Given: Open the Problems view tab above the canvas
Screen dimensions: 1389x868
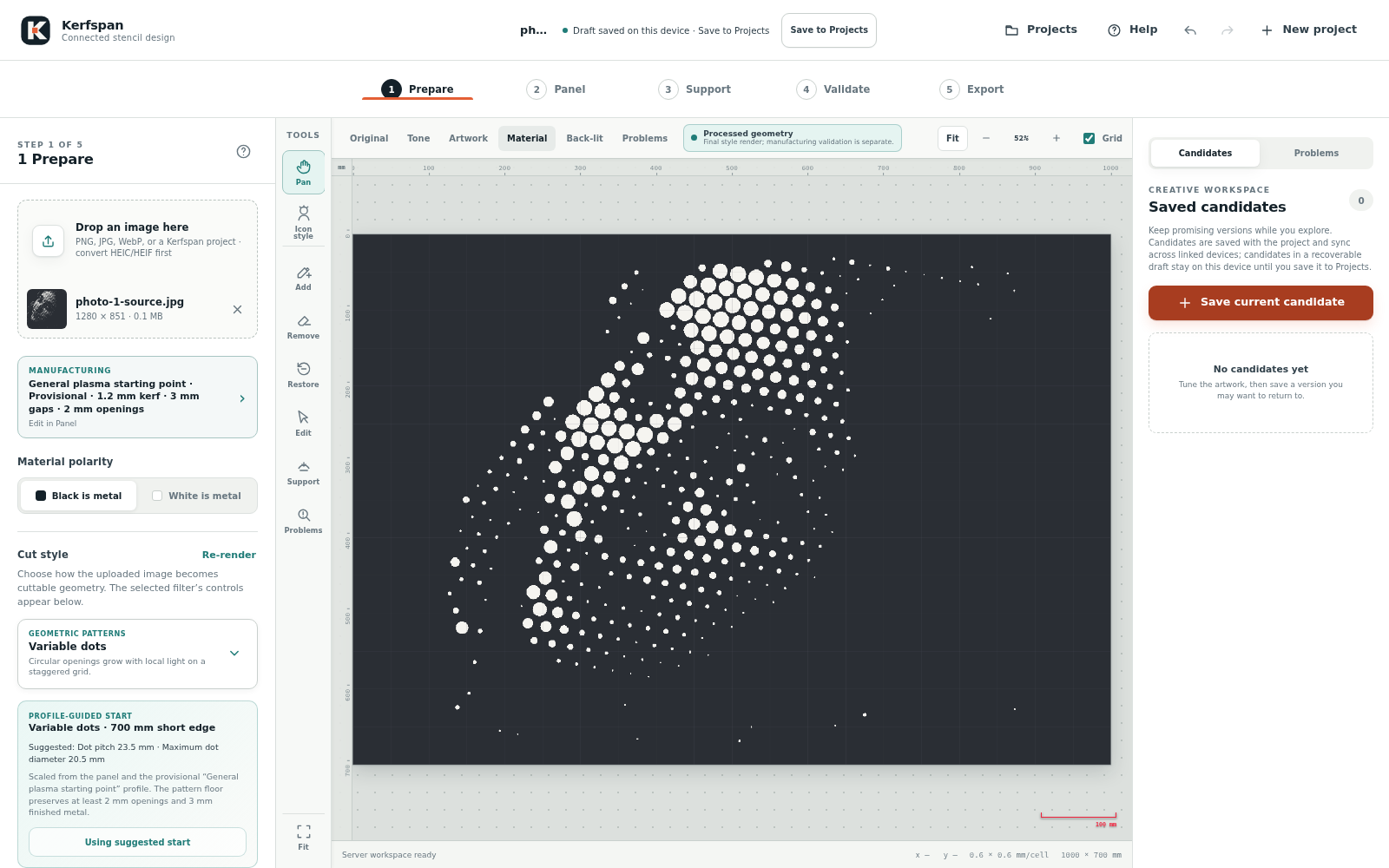Looking at the screenshot, I should click(645, 138).
